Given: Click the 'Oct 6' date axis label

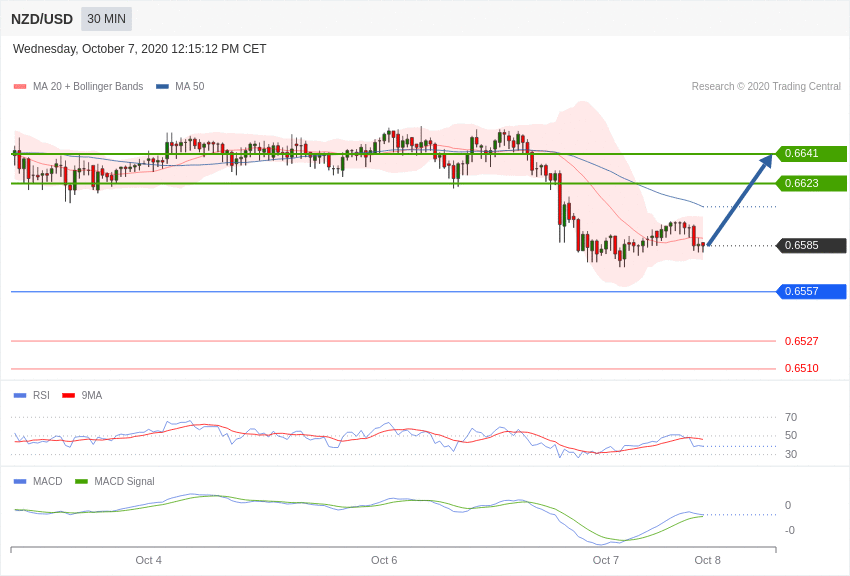Looking at the screenshot, I should tap(384, 560).
